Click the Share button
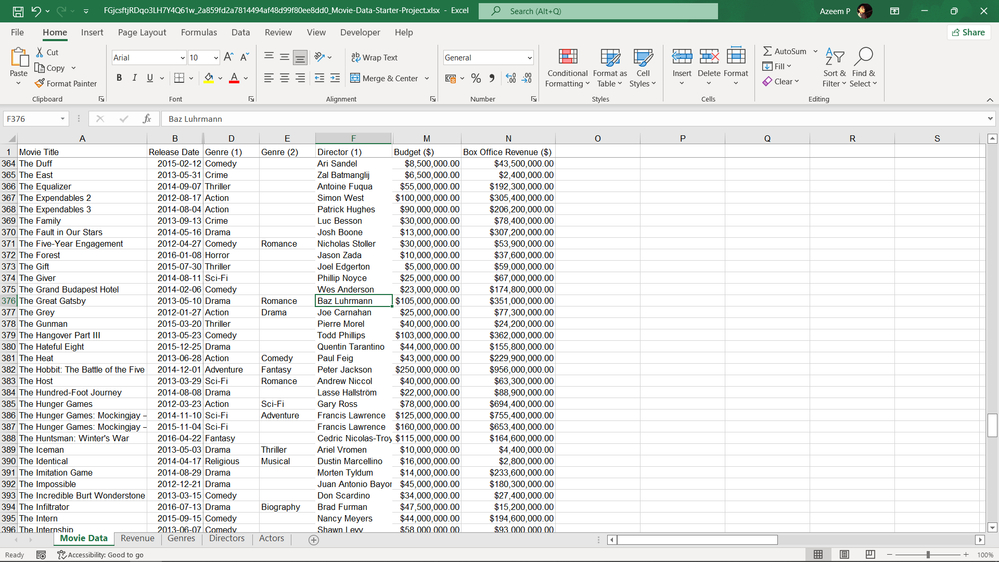Image resolution: width=999 pixels, height=562 pixels. coord(968,32)
